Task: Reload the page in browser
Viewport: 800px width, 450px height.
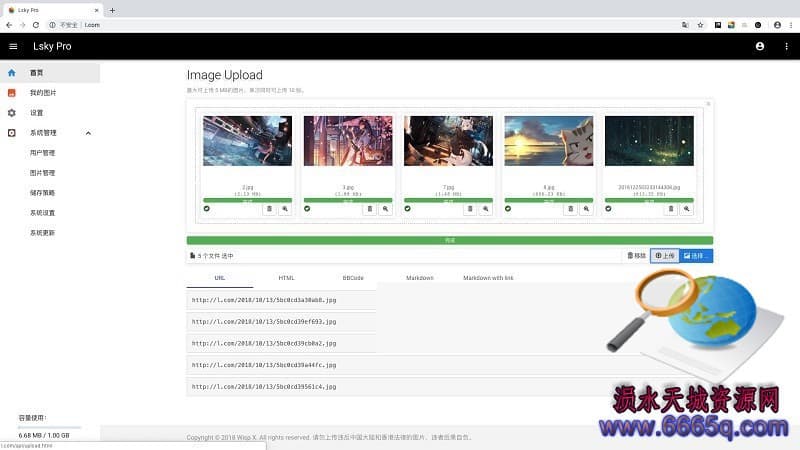Action: pyautogui.click(x=36, y=25)
